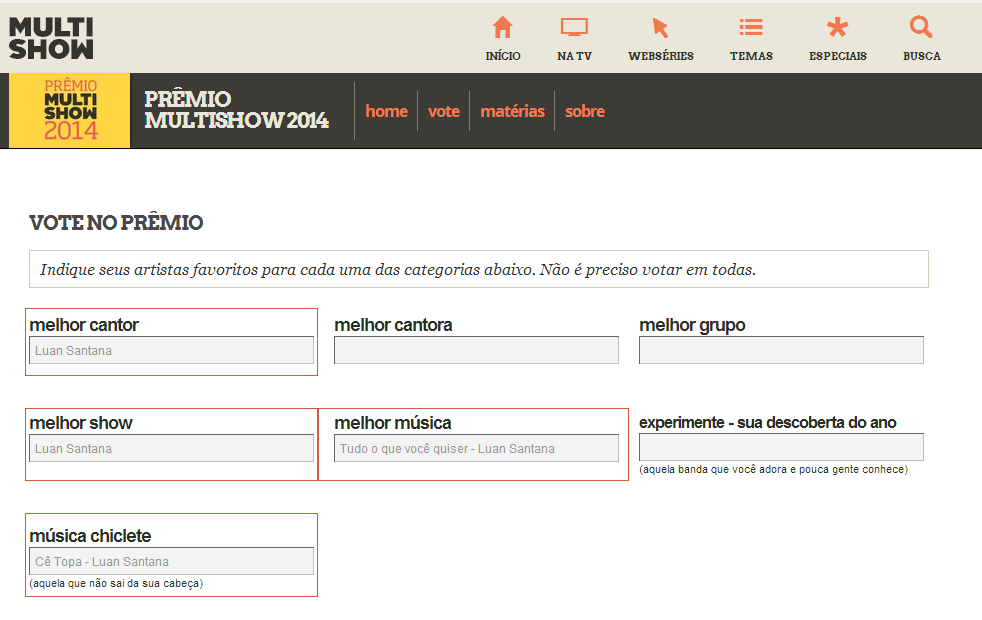Select the Webséries cursor icon
This screenshot has height=620, width=982.
[x=661, y=28]
